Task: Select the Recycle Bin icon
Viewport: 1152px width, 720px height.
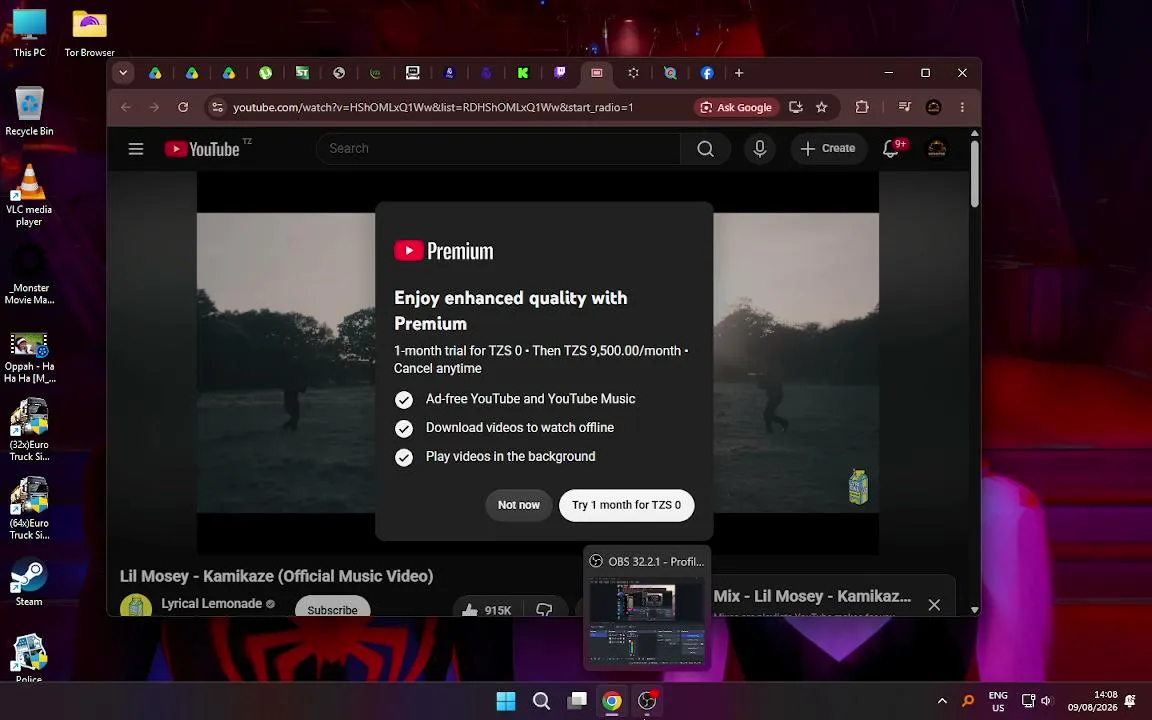Action: tap(29, 111)
